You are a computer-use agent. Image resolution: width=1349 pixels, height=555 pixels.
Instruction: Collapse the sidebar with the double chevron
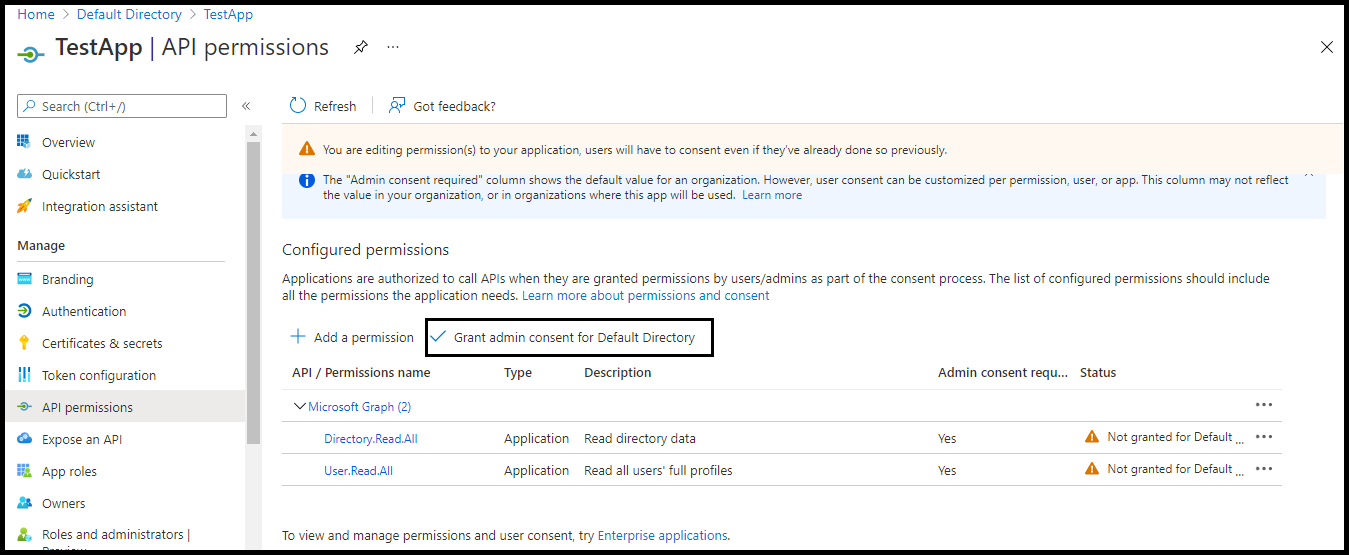[x=246, y=106]
